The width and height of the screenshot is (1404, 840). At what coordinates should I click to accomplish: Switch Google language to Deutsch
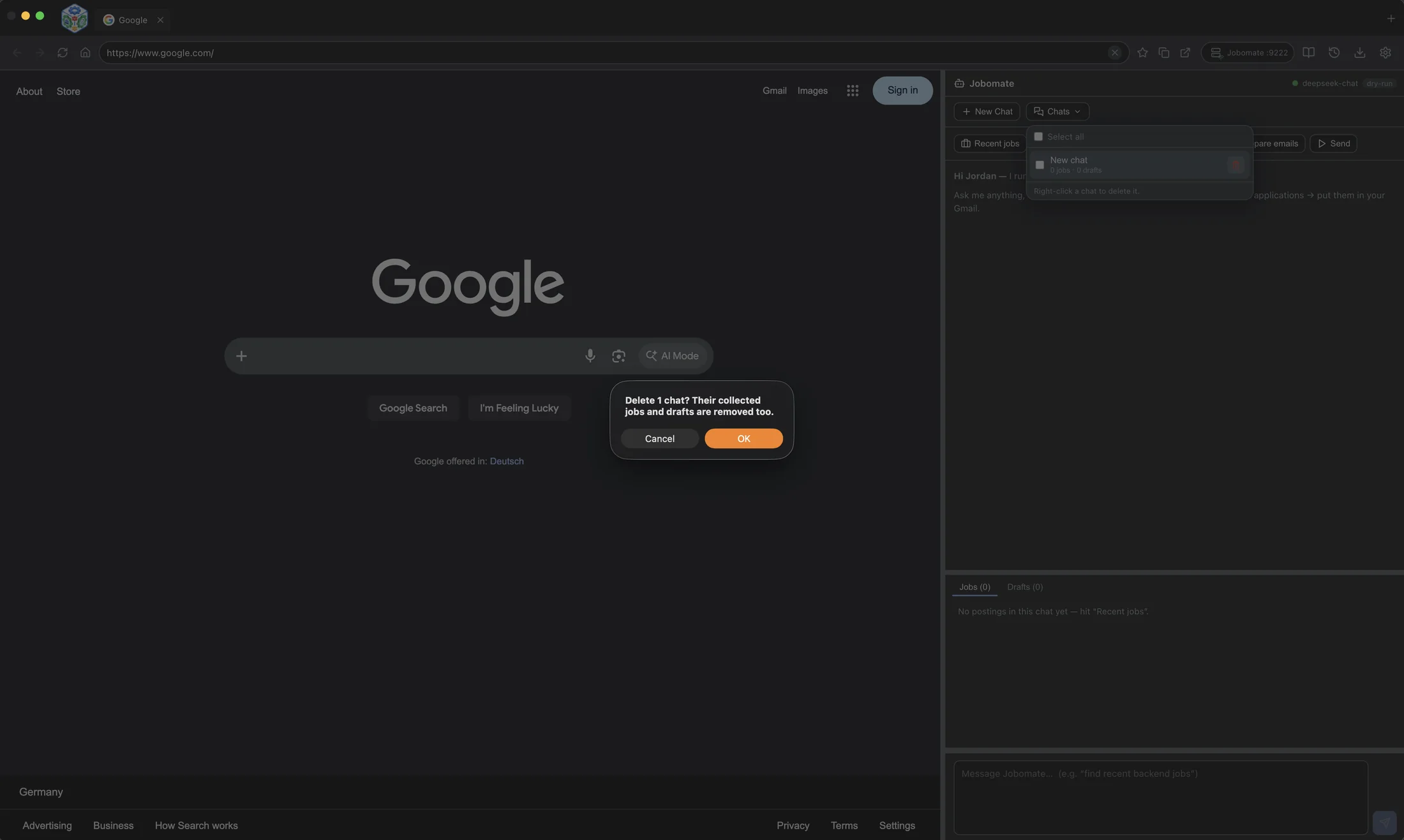tap(506, 461)
